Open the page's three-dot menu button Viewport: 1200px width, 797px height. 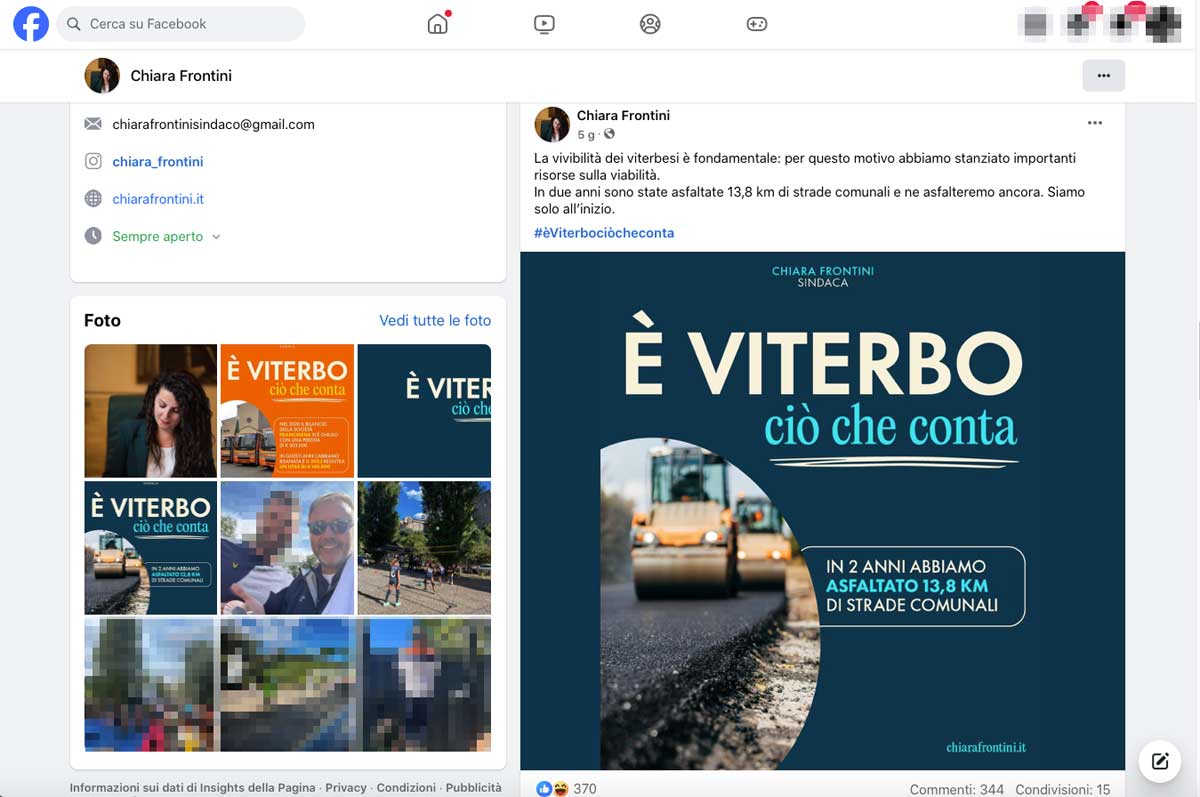click(x=1103, y=75)
